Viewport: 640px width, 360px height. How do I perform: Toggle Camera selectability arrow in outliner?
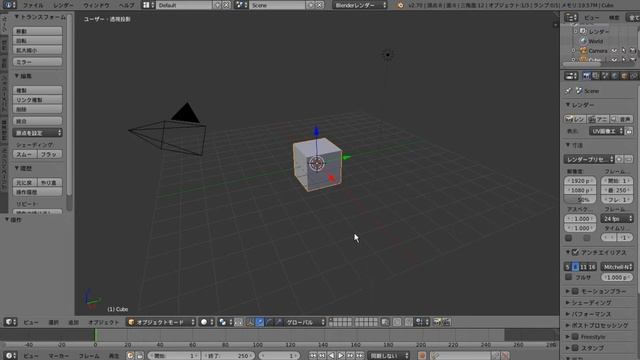(624, 51)
